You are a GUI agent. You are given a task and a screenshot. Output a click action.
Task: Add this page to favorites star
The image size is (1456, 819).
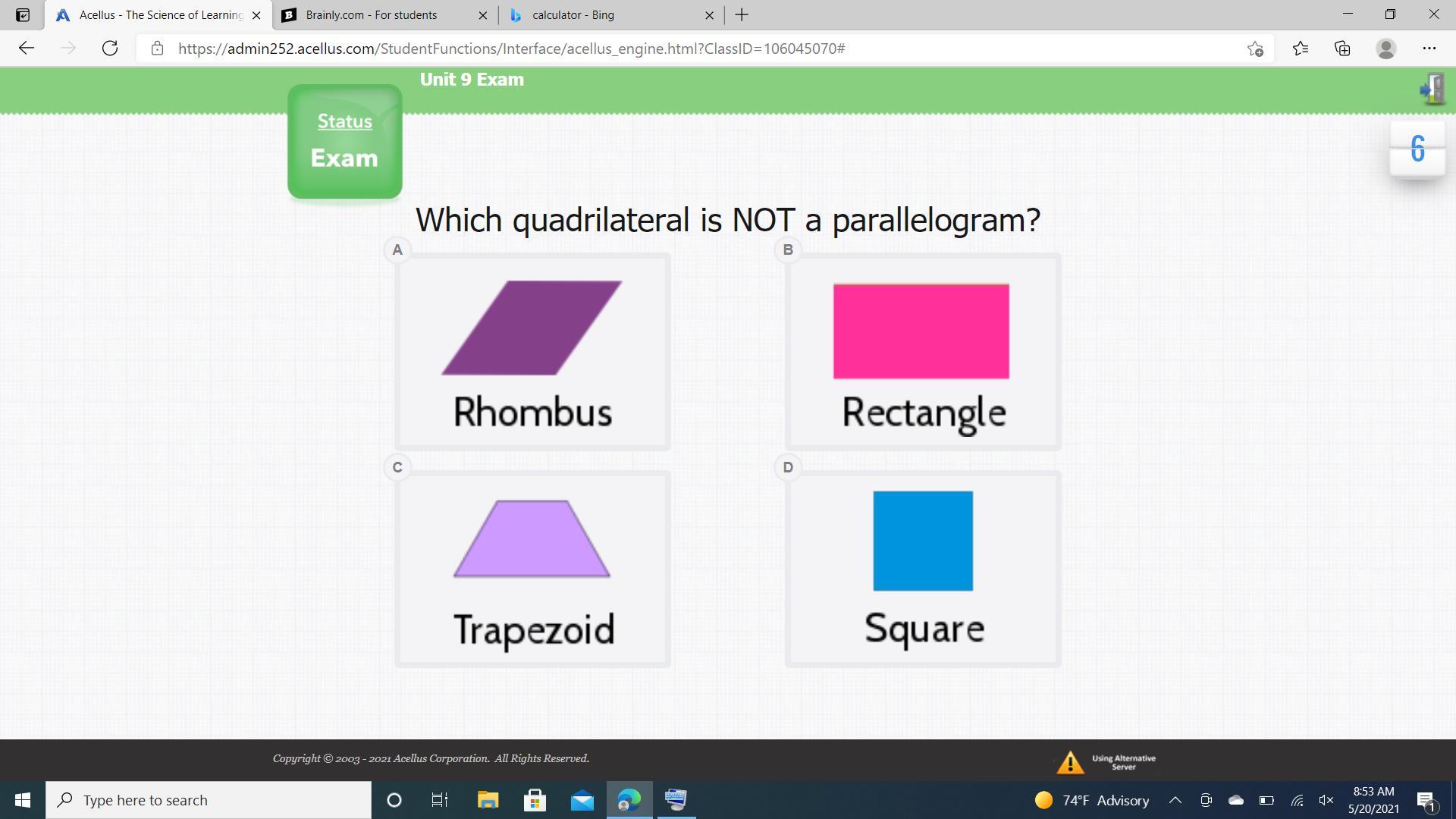tap(1255, 49)
